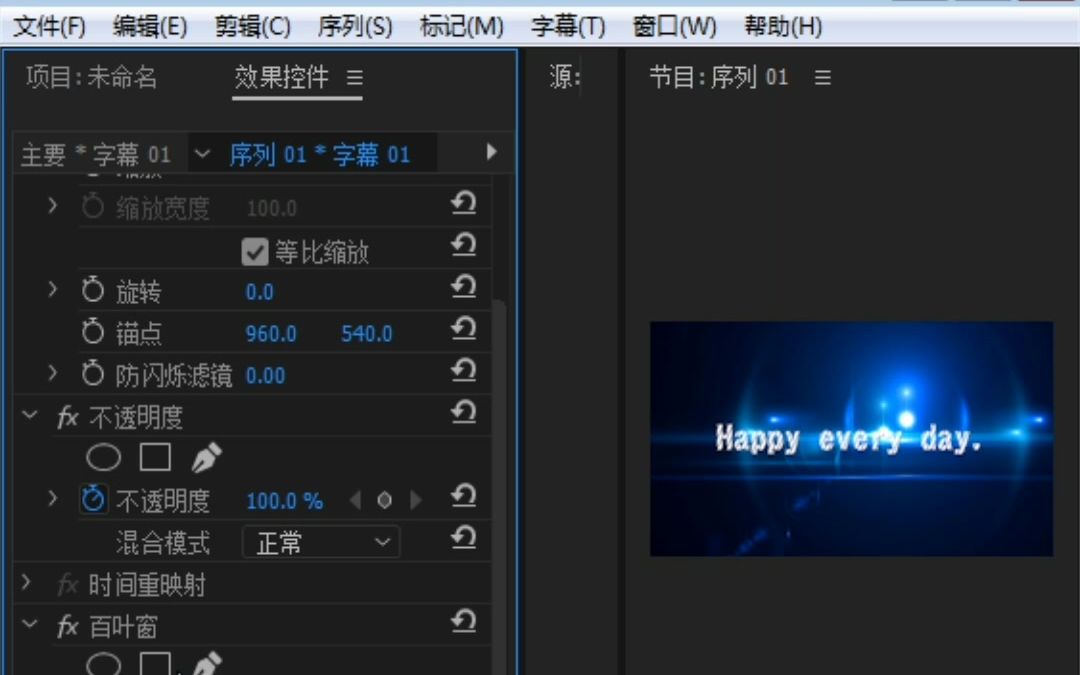Select the ellipse mask tool under 不透明度

point(104,456)
